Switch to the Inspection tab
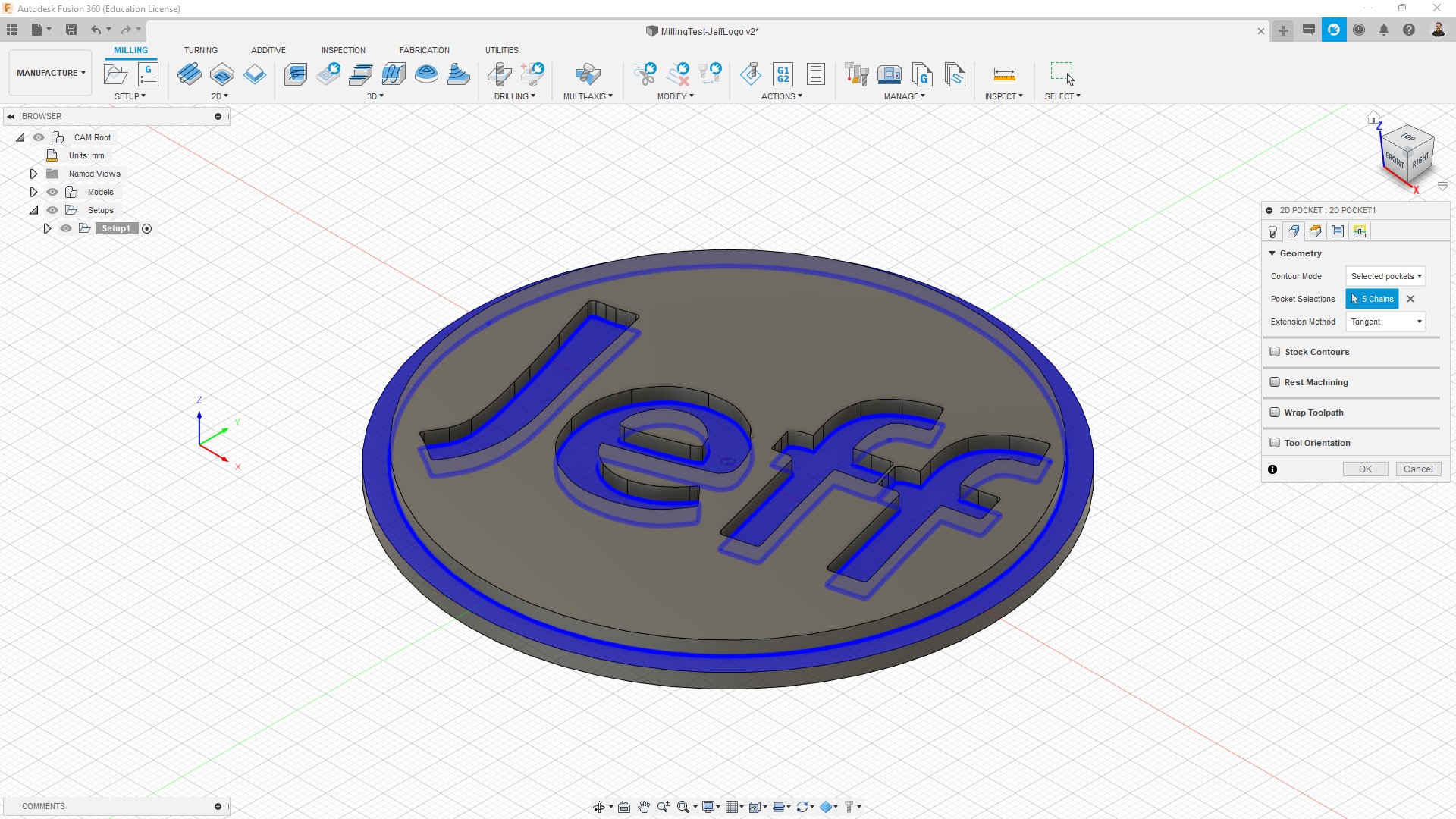The width and height of the screenshot is (1456, 819). (x=343, y=50)
